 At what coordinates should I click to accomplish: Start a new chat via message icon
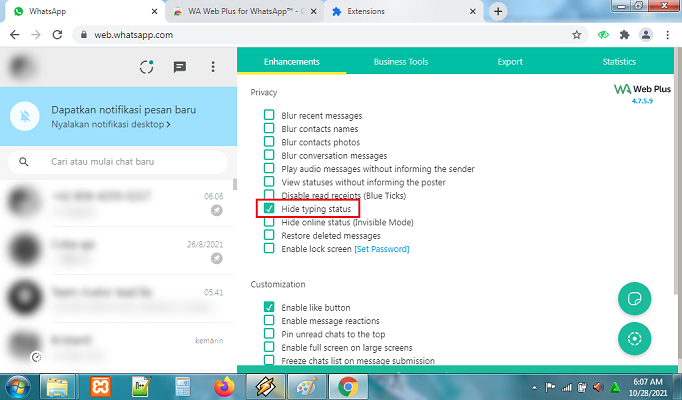coord(180,67)
